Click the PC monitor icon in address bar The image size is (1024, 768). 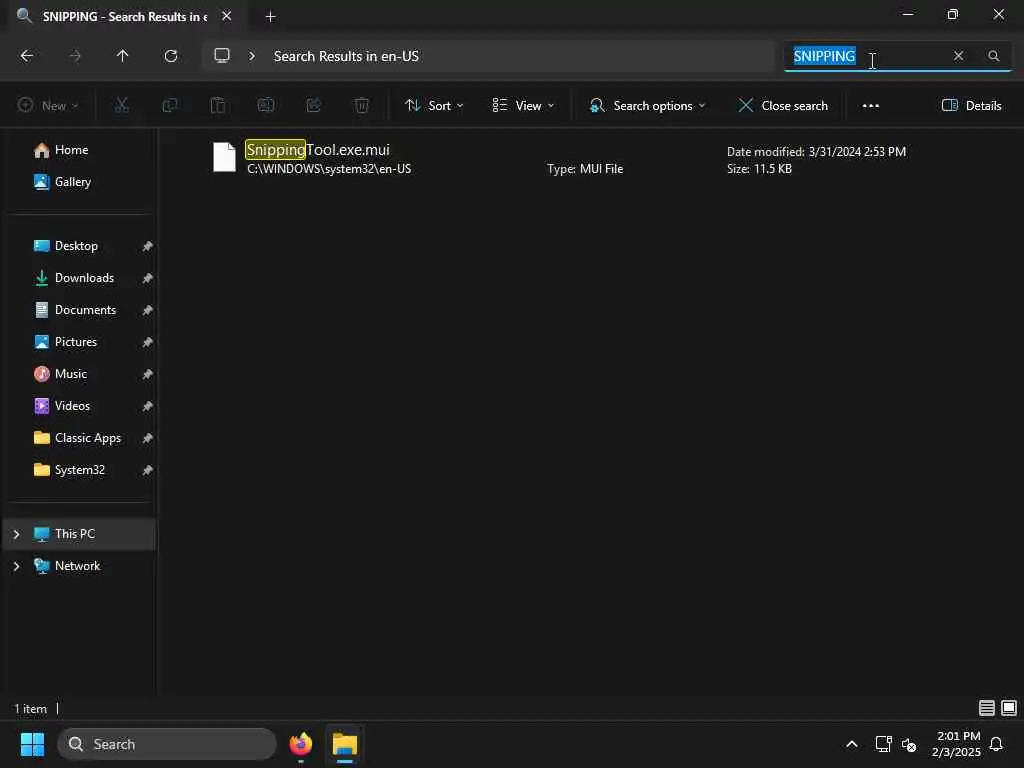pos(222,56)
